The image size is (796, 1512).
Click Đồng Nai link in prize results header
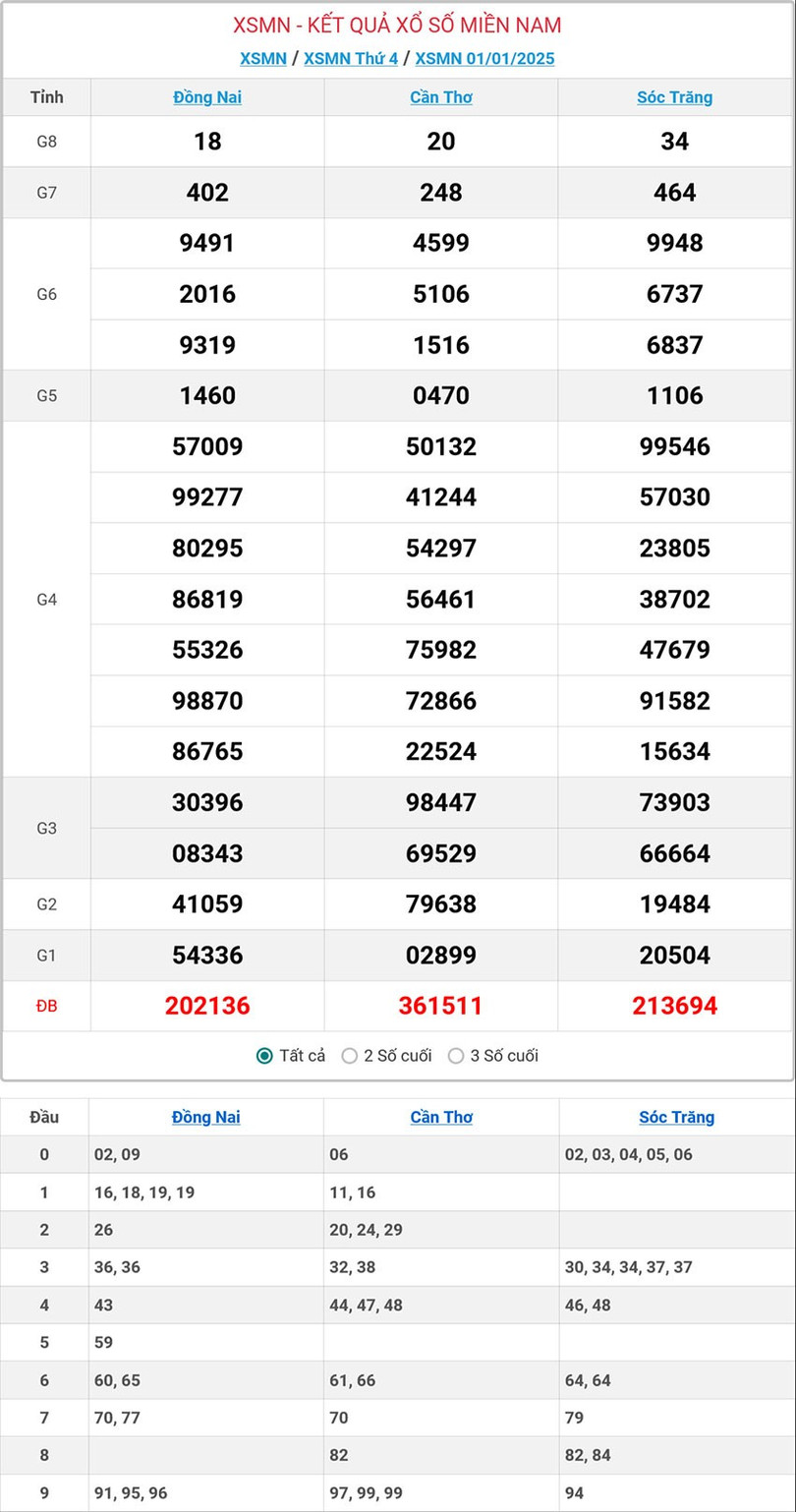(x=207, y=97)
